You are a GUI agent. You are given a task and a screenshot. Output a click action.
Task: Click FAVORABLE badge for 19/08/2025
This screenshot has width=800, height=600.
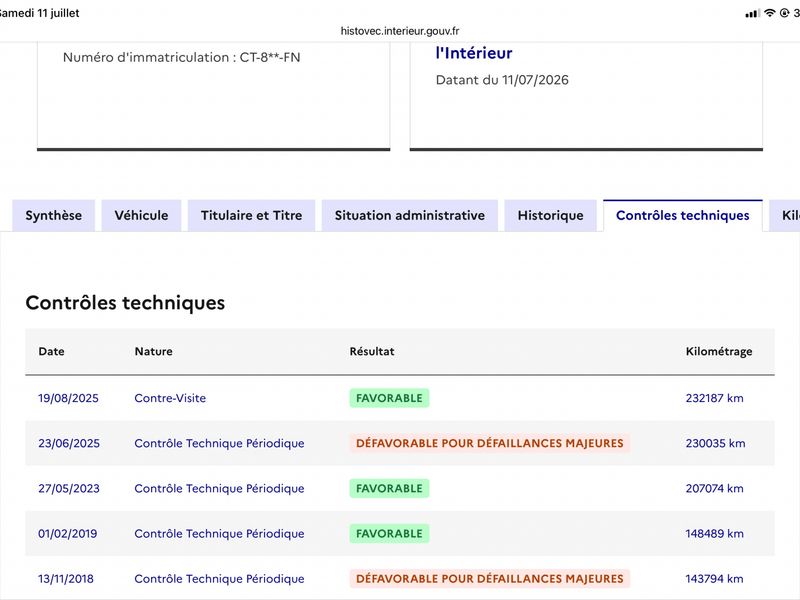(389, 398)
